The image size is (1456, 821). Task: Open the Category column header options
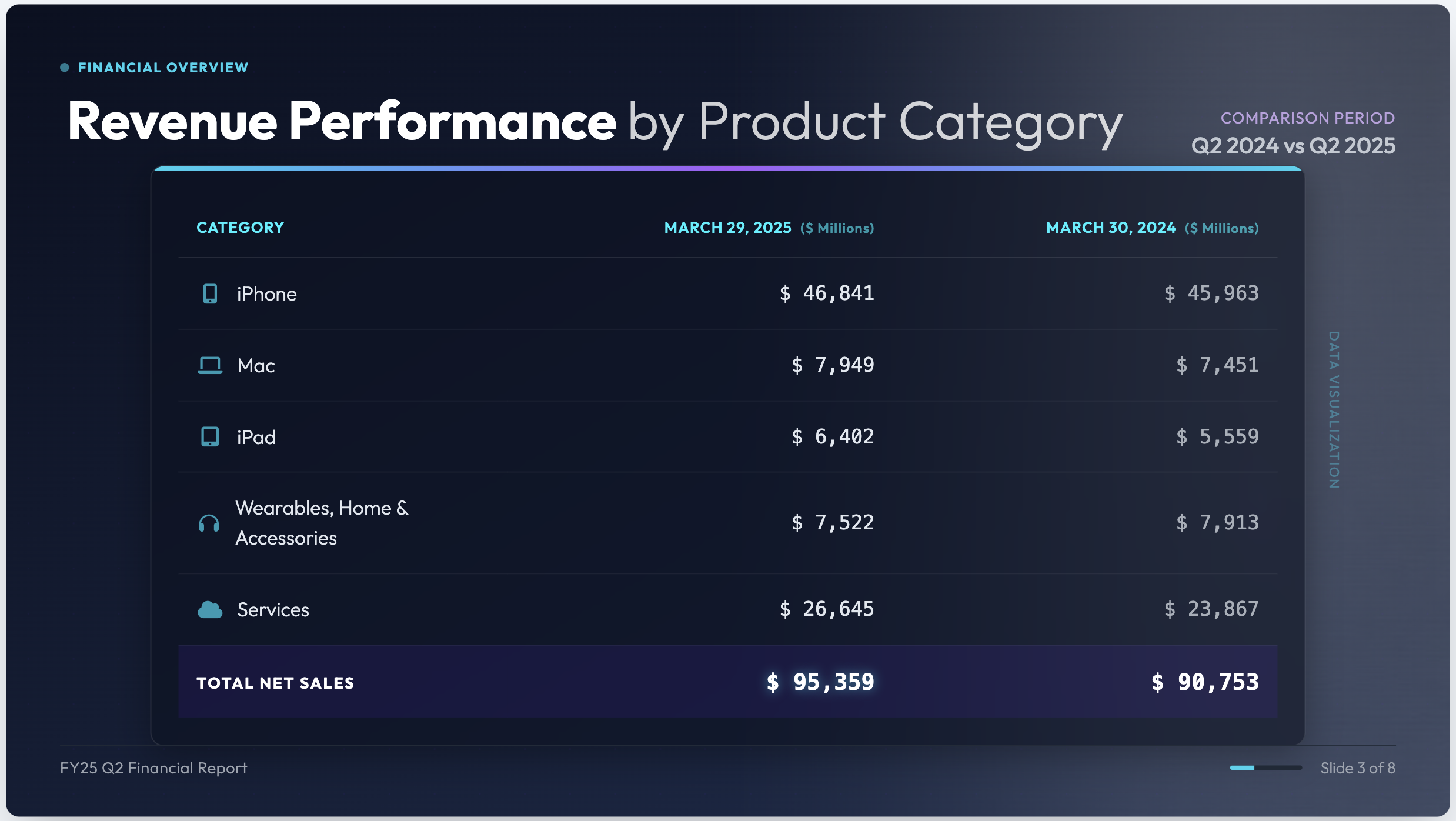click(240, 228)
